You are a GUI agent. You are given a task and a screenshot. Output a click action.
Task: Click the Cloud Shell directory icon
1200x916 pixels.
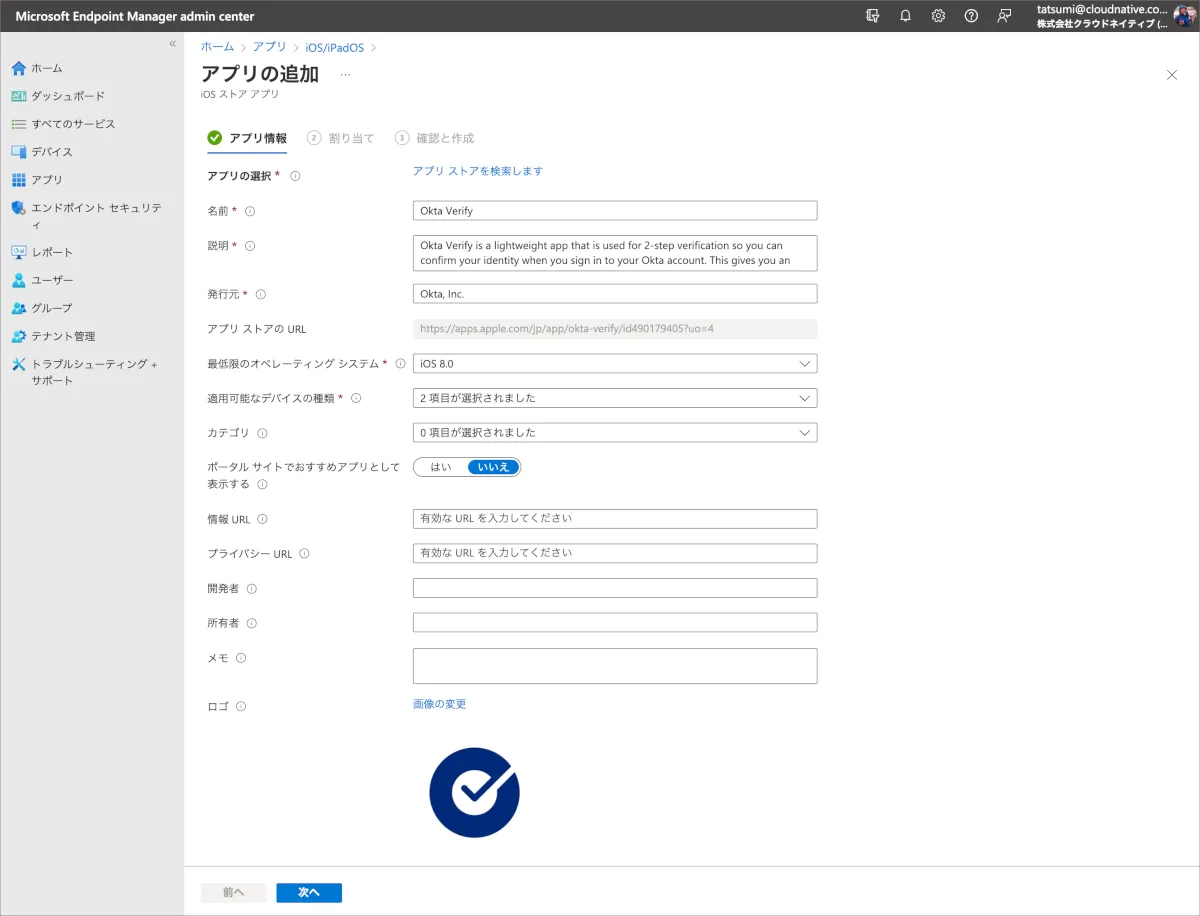[x=872, y=16]
